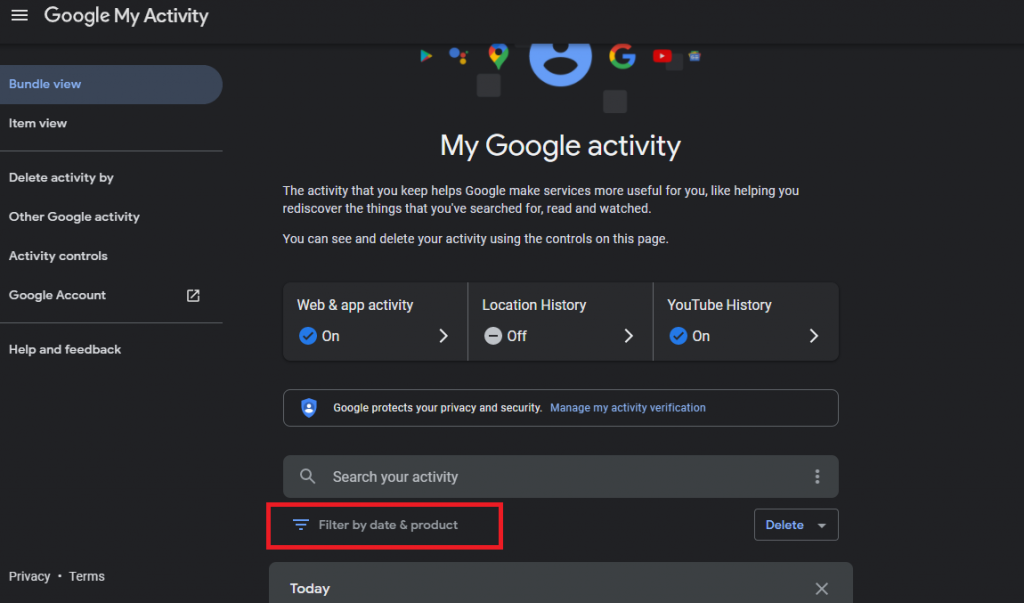Image resolution: width=1024 pixels, height=603 pixels.
Task: Open the Terms link
Action: coord(87,576)
